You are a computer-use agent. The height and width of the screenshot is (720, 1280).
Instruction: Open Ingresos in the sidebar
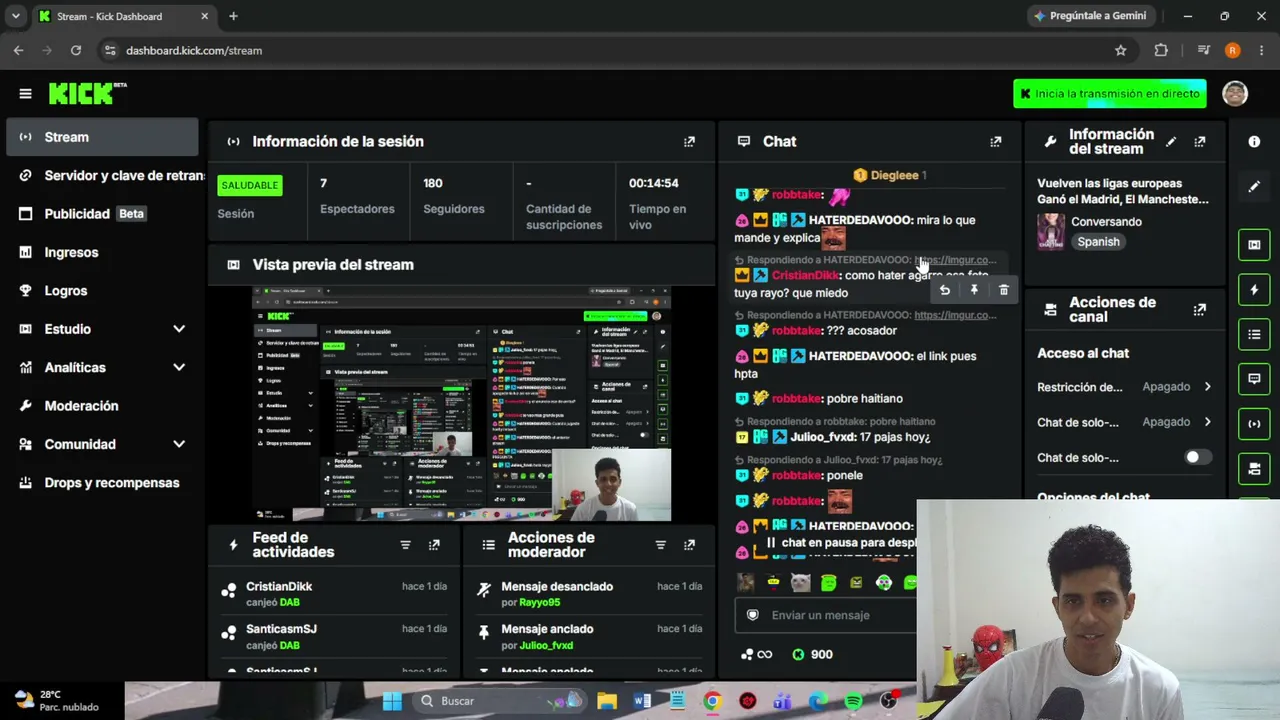point(102,252)
